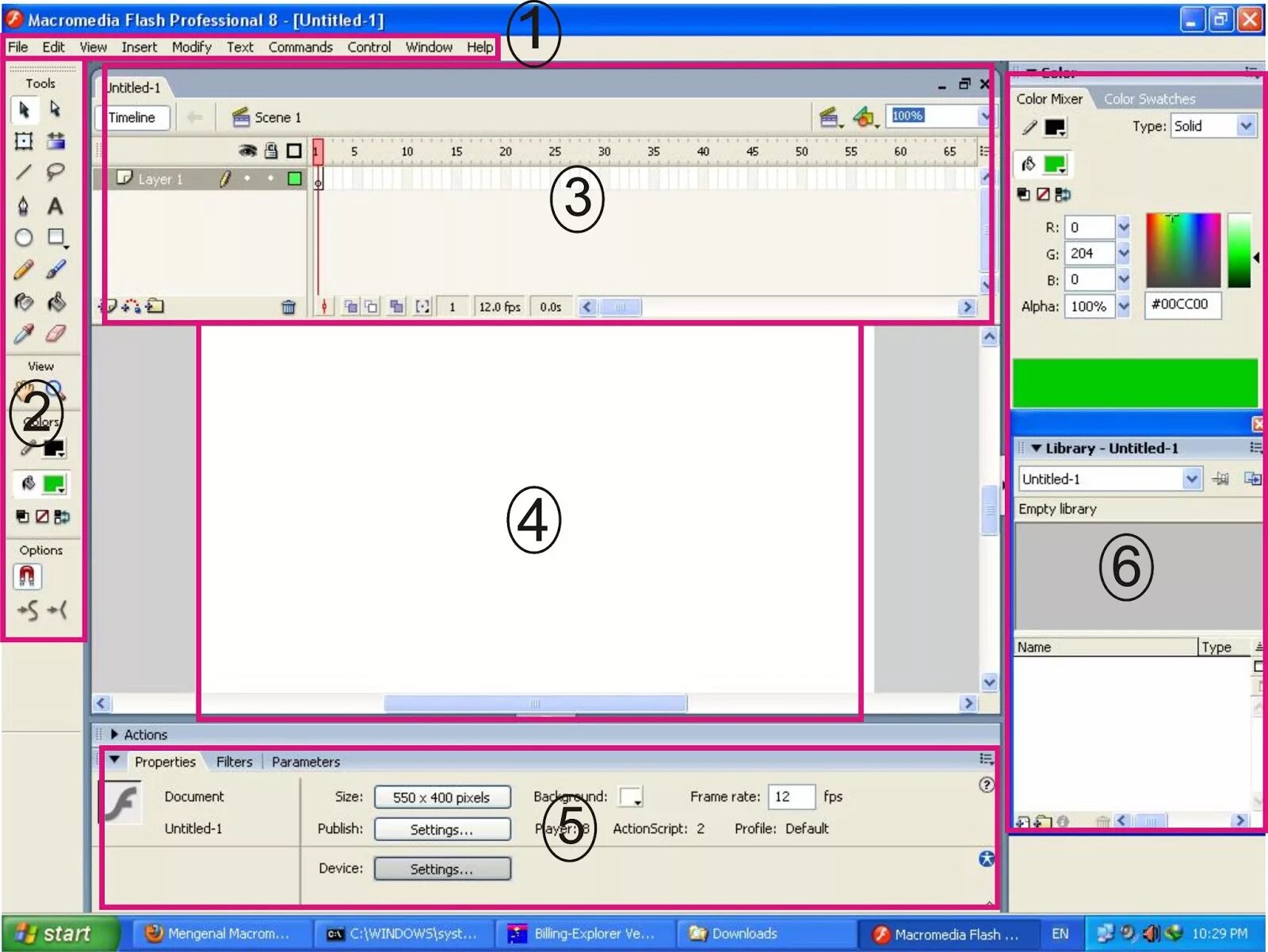
Task: Collapse the Library panel triangle
Action: point(1035,449)
